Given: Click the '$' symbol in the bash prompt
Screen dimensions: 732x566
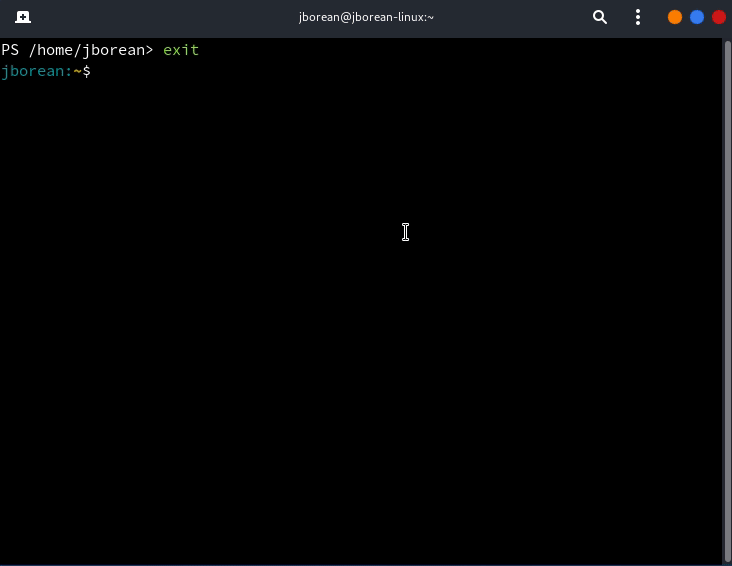Looking at the screenshot, I should pos(86,71).
